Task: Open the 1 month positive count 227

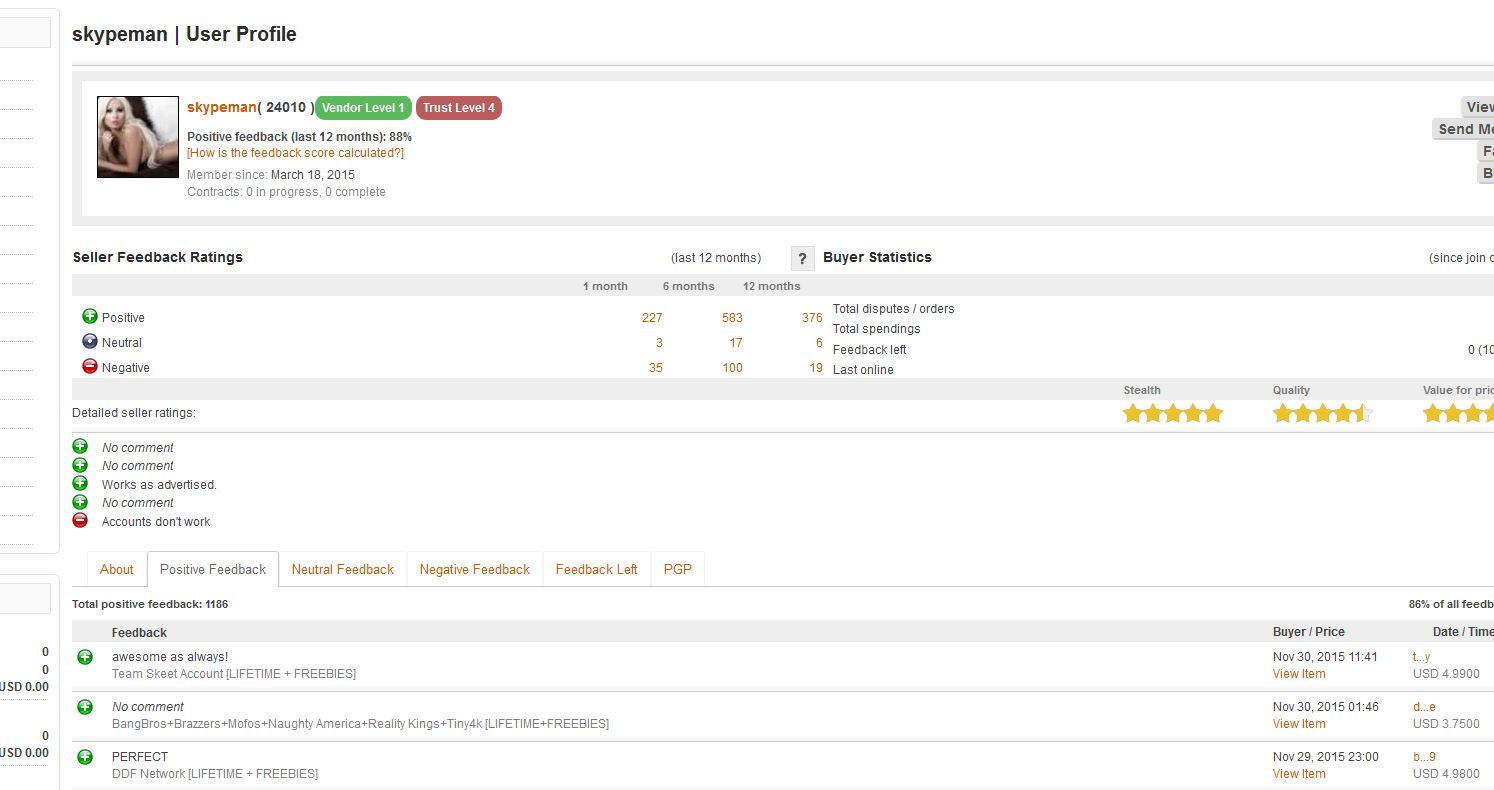Action: [652, 318]
